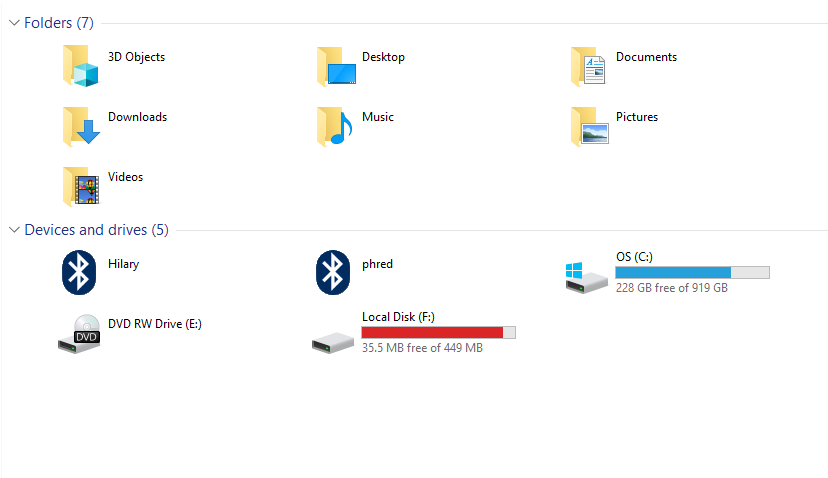Click the Folders (7) group header

click(x=59, y=23)
